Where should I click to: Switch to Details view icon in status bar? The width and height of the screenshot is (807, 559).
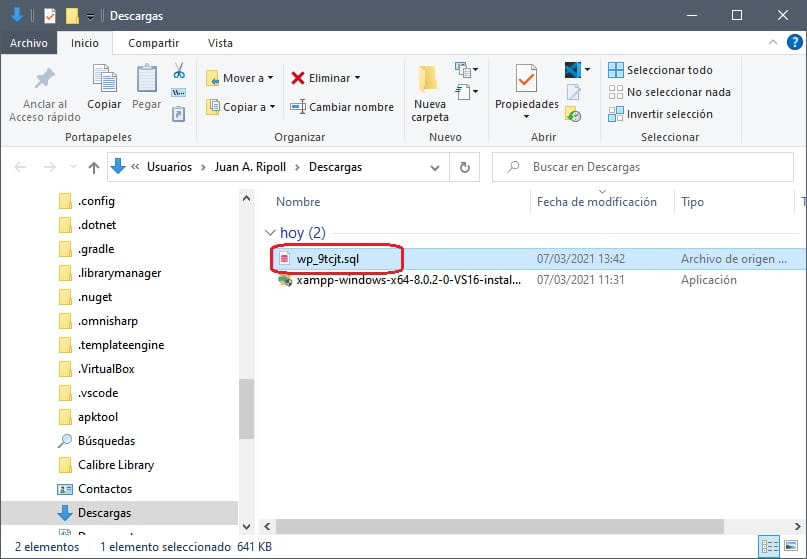pos(769,546)
